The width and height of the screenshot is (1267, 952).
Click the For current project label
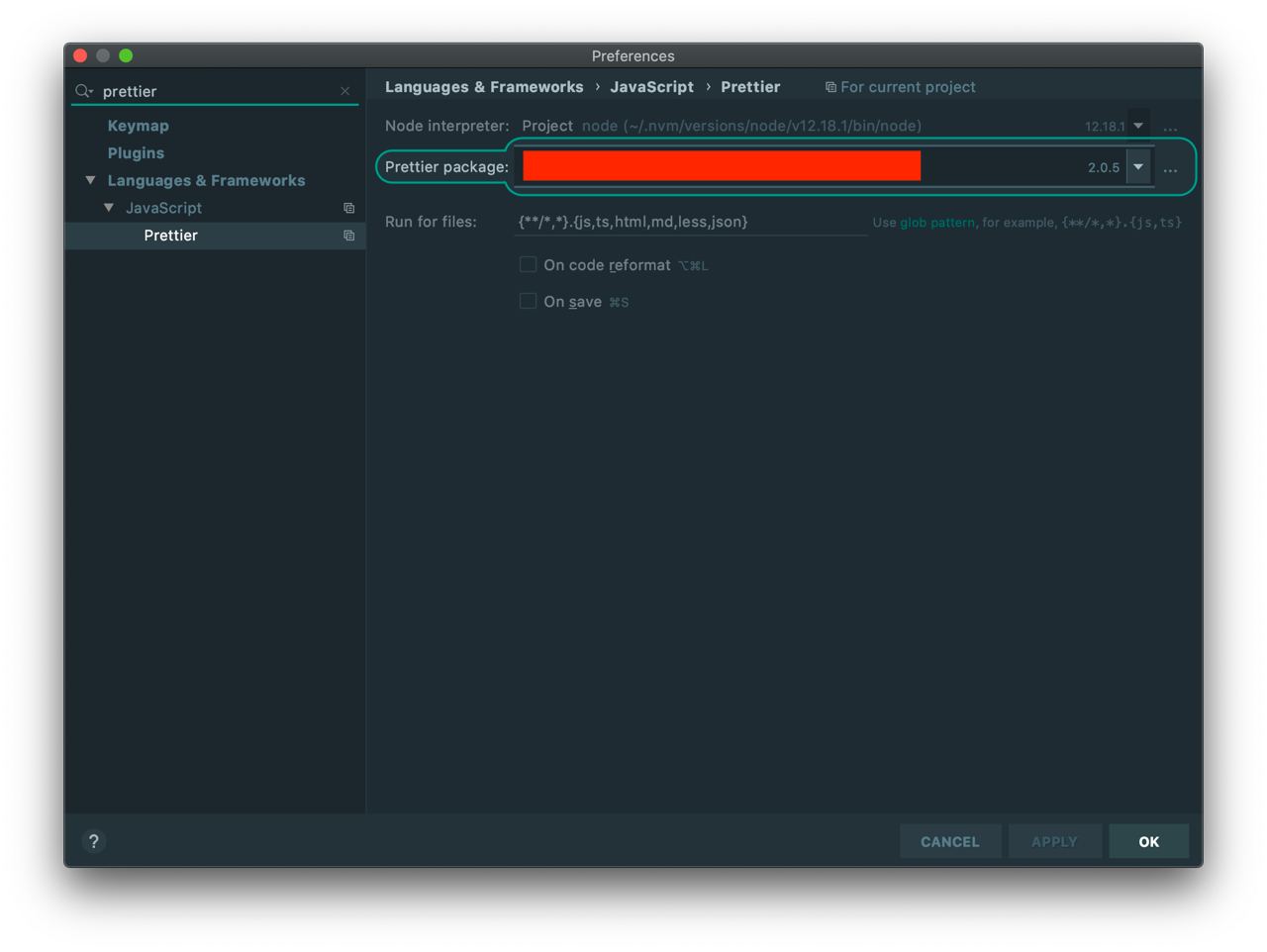pos(908,87)
